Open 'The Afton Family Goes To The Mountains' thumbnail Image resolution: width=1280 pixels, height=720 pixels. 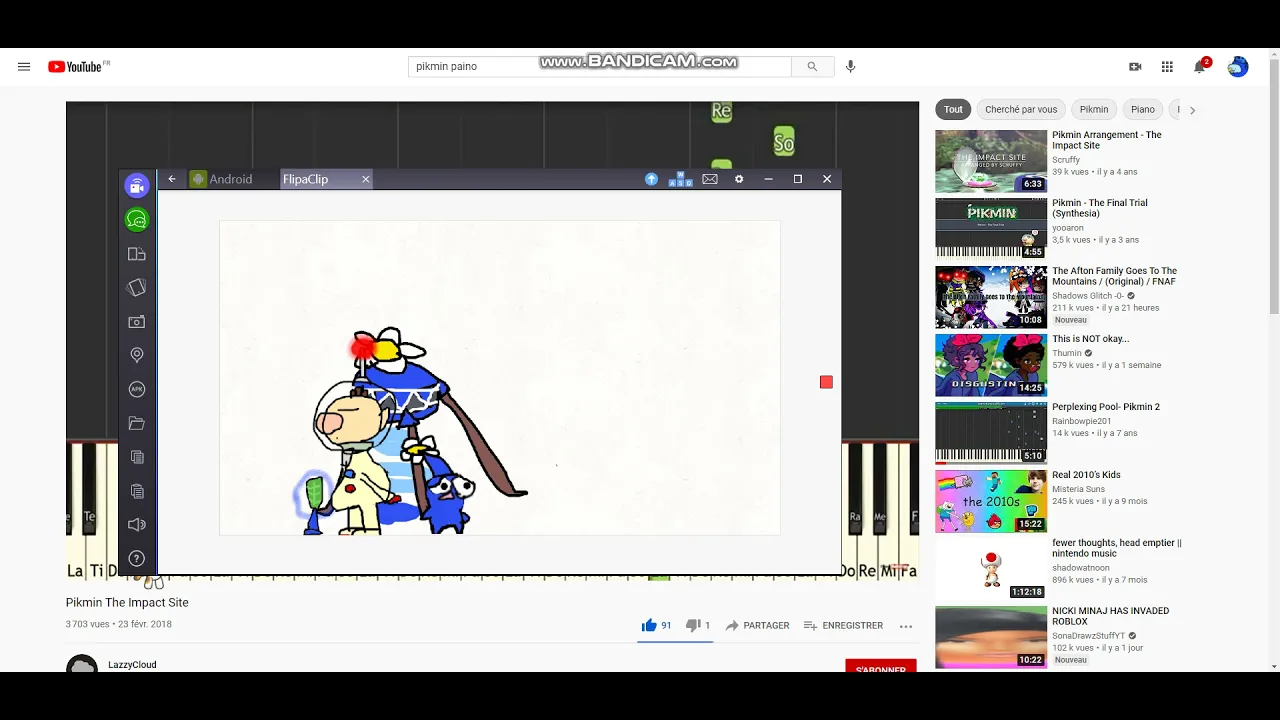(991, 297)
